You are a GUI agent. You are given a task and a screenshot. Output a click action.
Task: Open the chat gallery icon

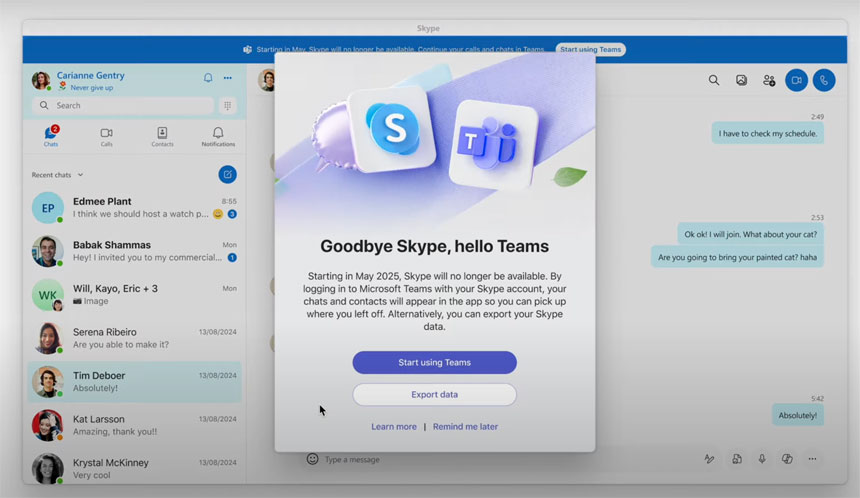741,80
